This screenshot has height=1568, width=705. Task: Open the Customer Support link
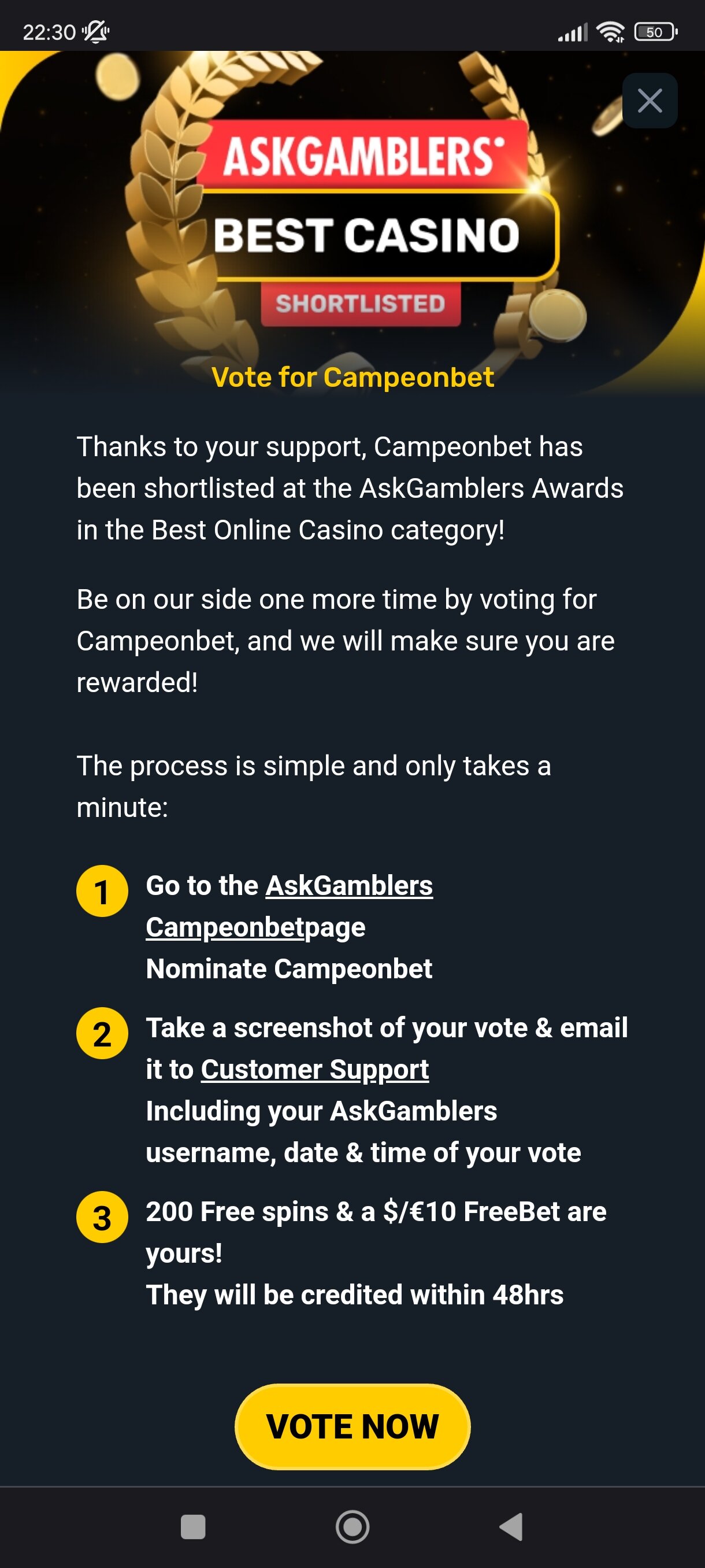(314, 1070)
